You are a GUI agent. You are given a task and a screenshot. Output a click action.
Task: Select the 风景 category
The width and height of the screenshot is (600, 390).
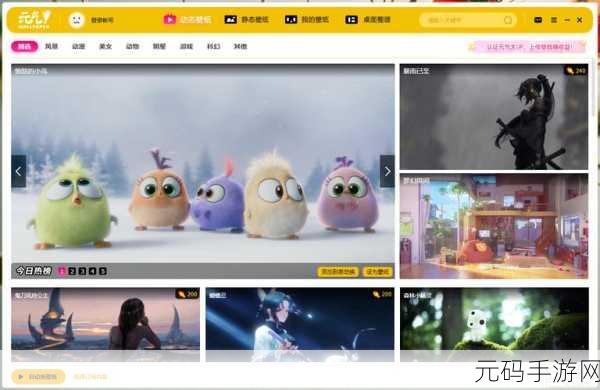[51, 46]
